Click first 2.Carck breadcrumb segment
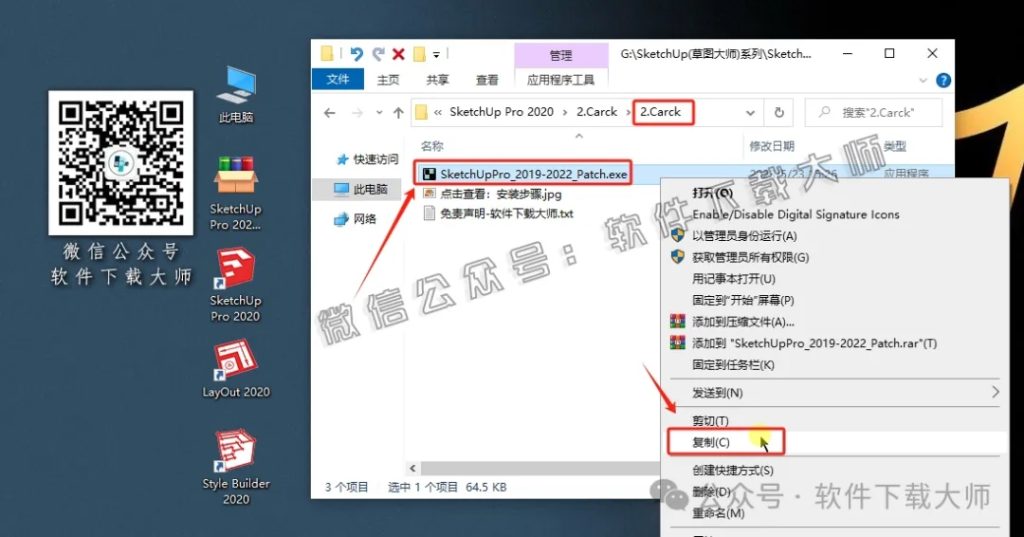The width and height of the screenshot is (1024, 537). pos(597,112)
